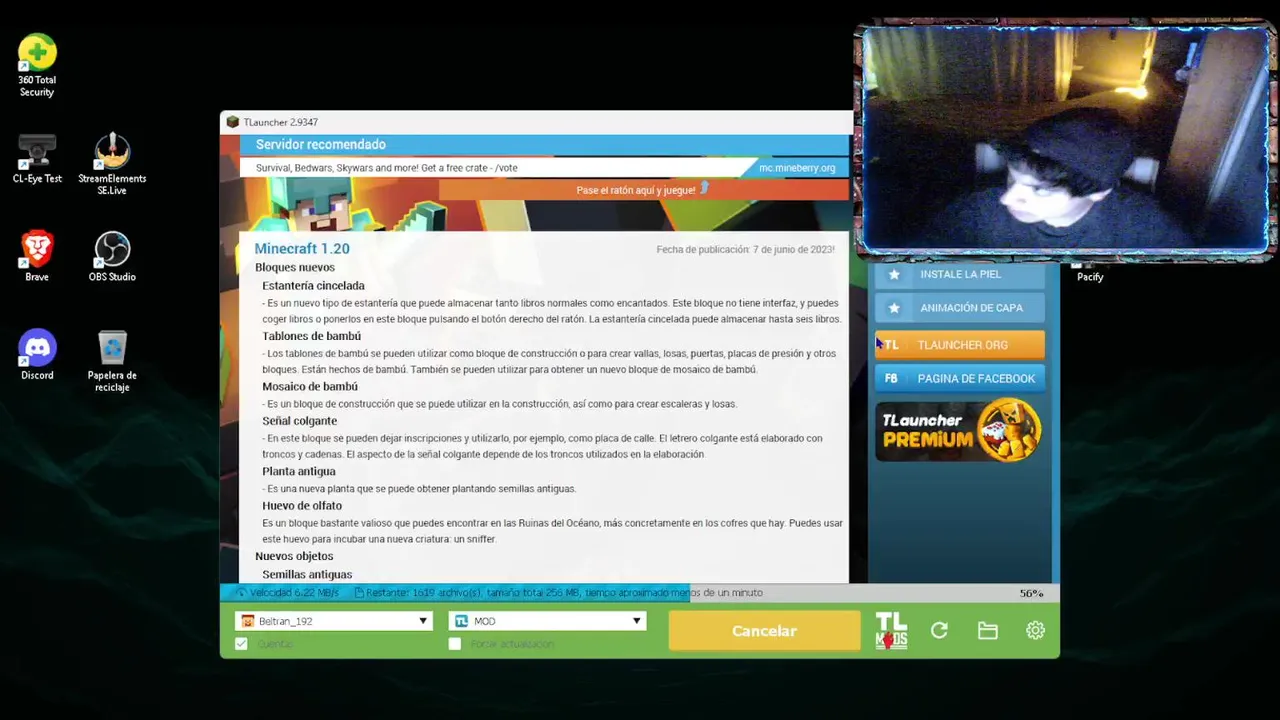Select the Brave browser desktop icon

37,257
